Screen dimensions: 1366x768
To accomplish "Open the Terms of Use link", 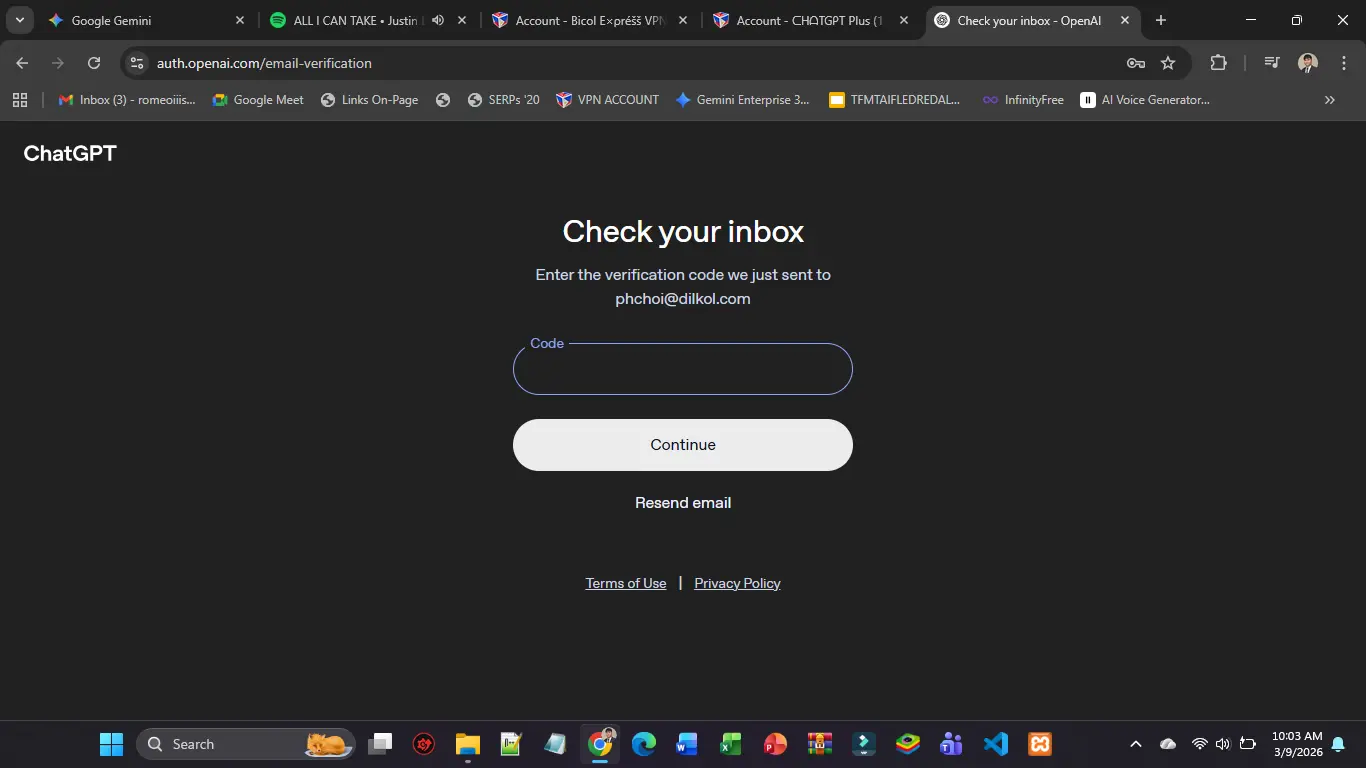I will click(x=626, y=584).
